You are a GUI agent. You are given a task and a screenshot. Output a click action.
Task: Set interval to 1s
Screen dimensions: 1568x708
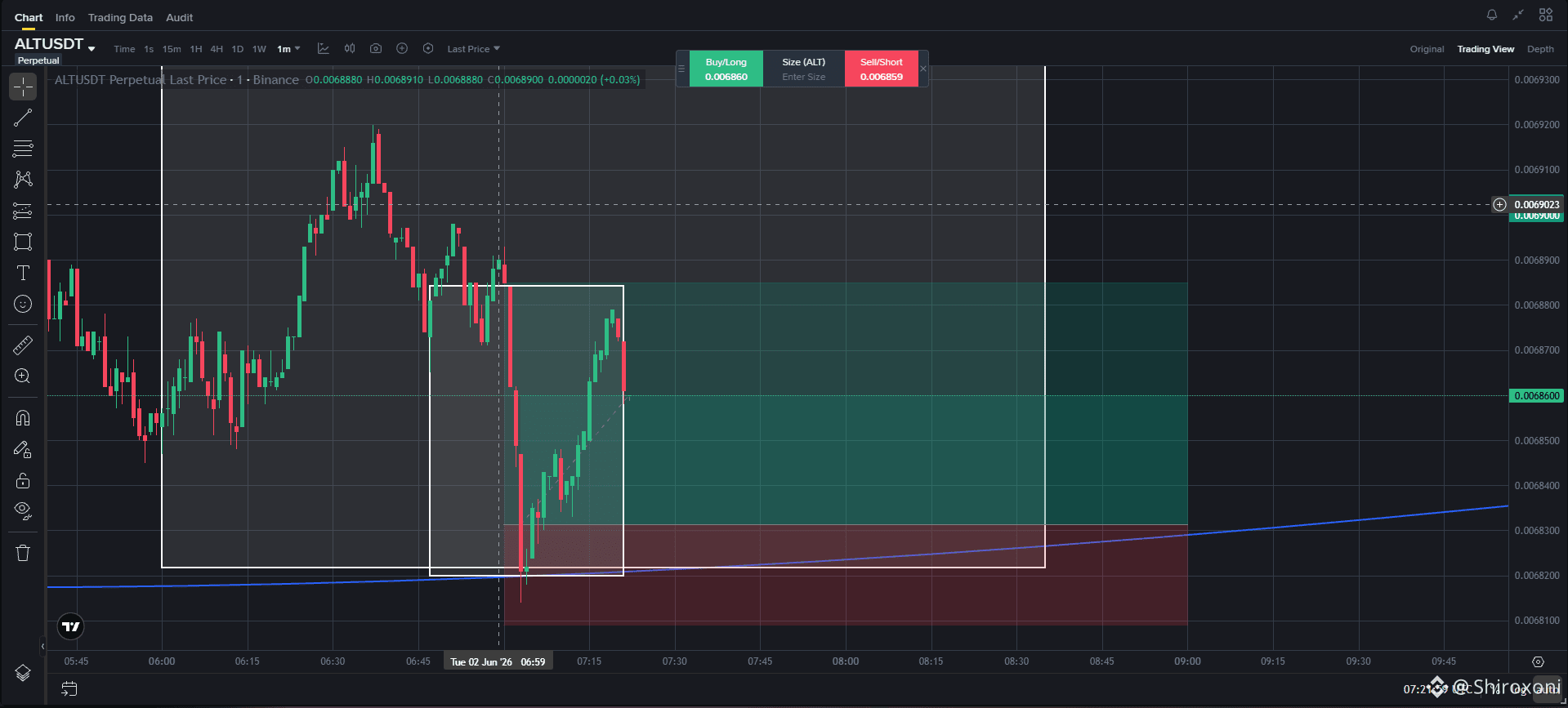point(149,49)
